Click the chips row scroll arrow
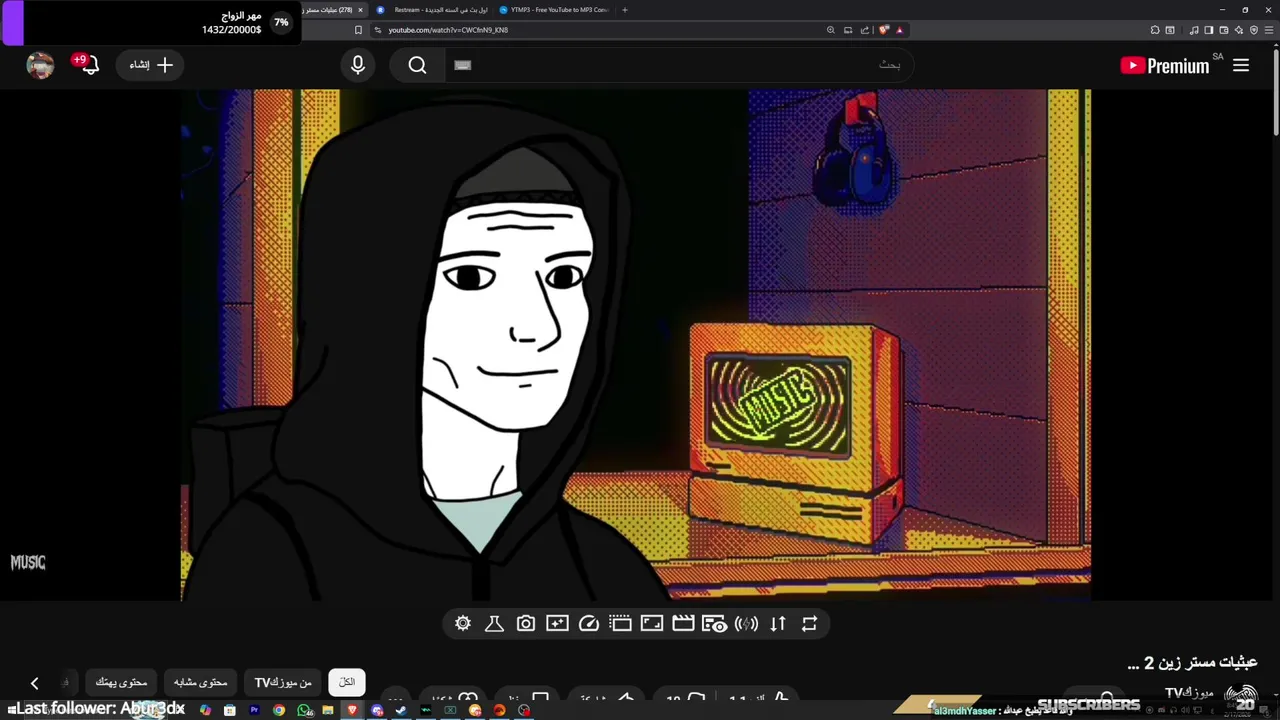The image size is (1280, 720). 34,683
